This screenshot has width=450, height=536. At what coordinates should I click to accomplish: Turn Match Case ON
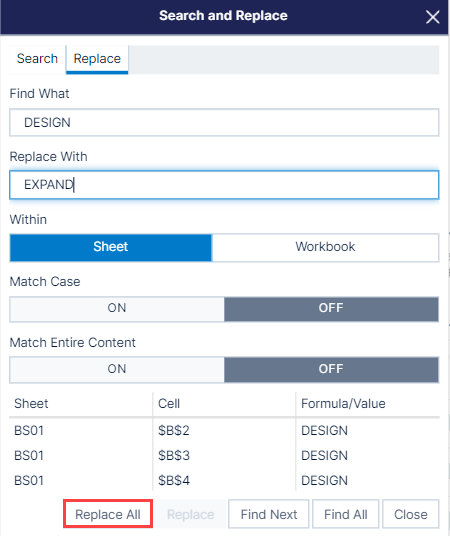pos(117,309)
